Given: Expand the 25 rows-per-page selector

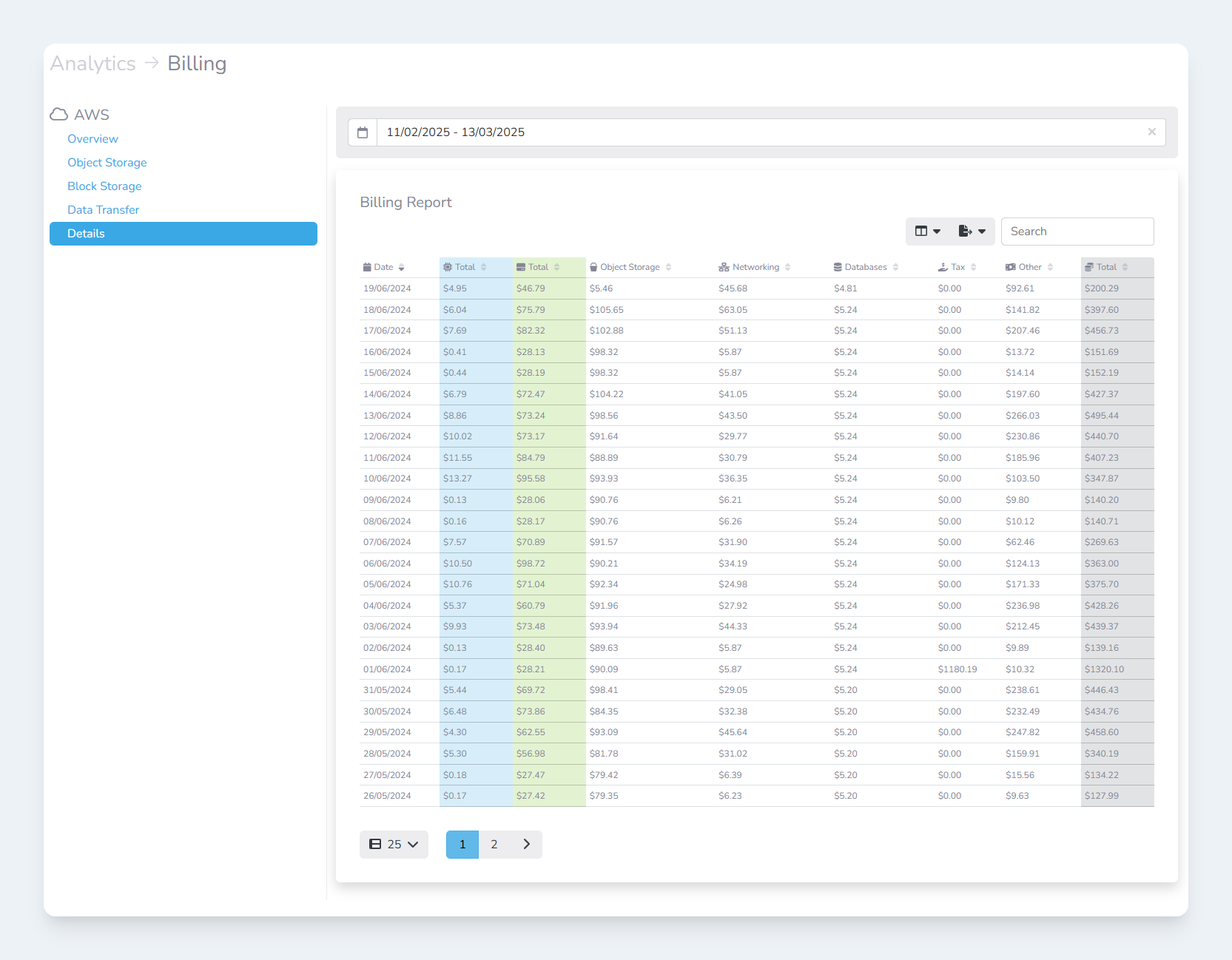Looking at the screenshot, I should (394, 845).
